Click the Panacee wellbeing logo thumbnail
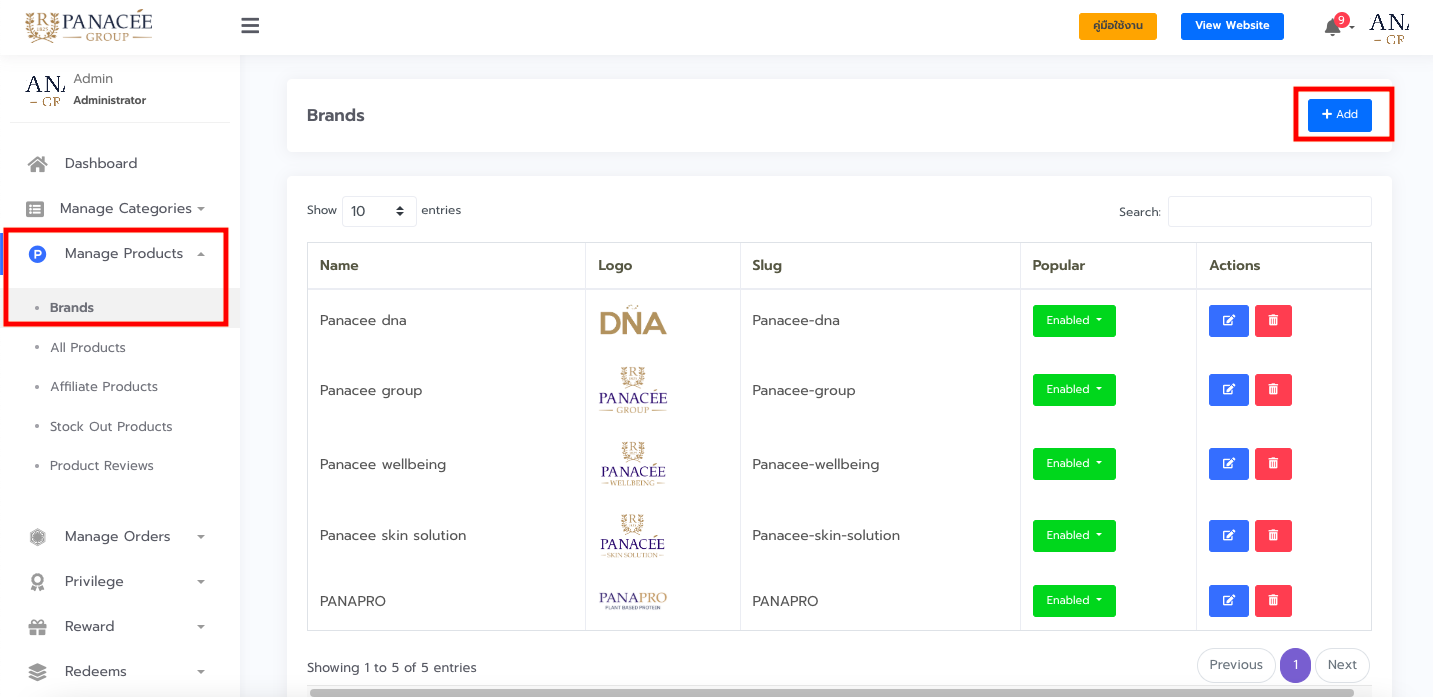This screenshot has width=1433, height=697. (x=633, y=464)
